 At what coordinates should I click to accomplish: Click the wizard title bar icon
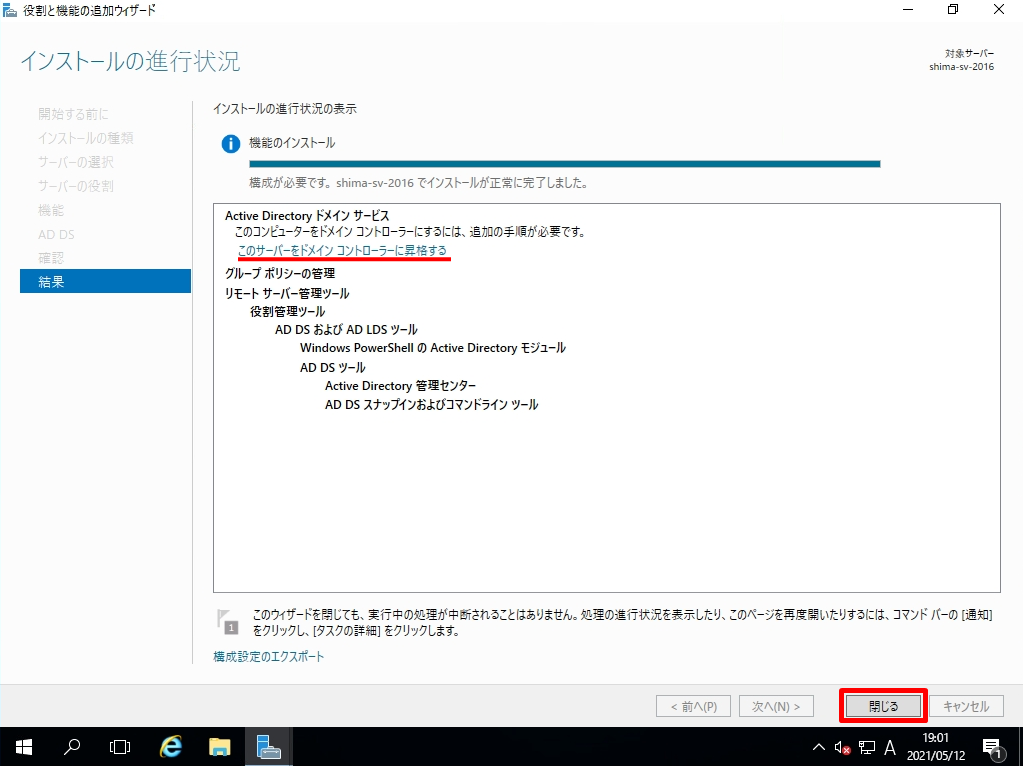click(x=10, y=10)
